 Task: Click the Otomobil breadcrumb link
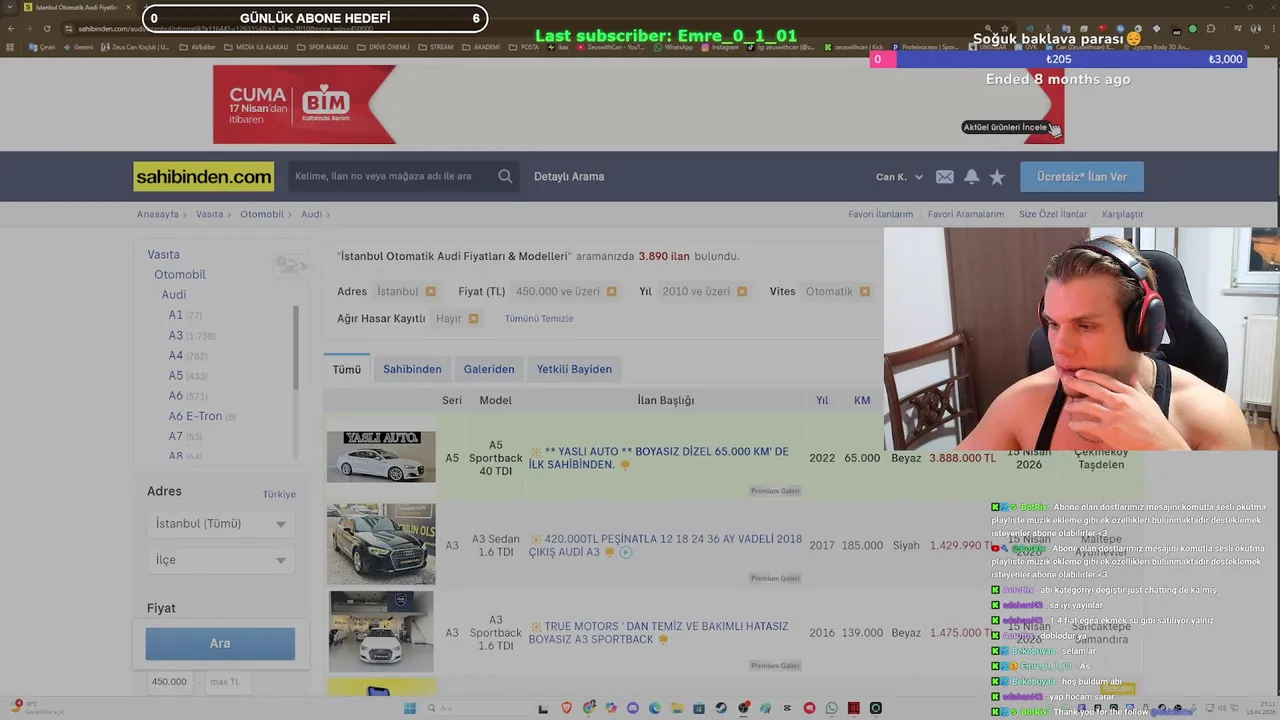[262, 214]
